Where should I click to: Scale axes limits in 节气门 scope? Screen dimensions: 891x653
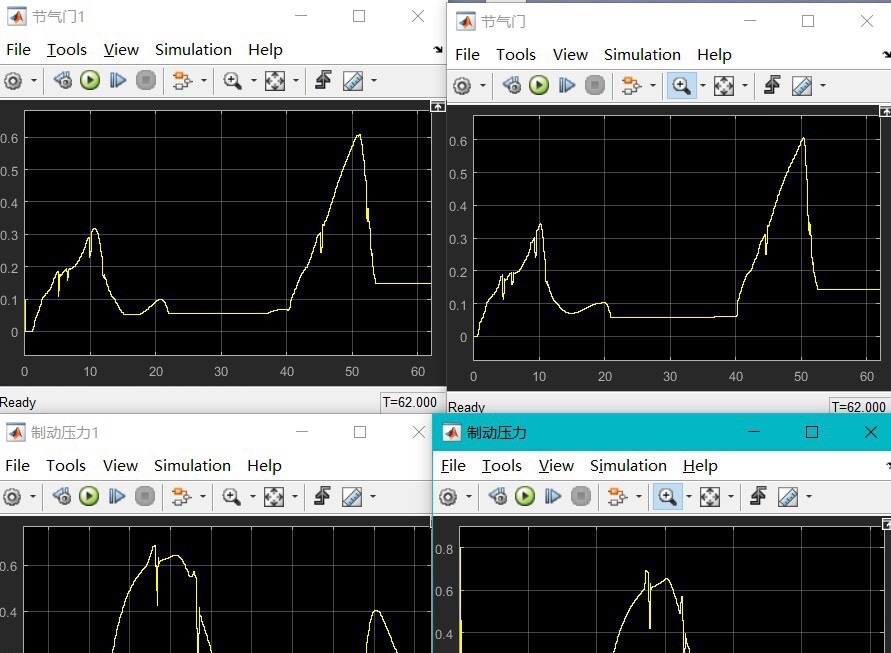[x=724, y=86]
